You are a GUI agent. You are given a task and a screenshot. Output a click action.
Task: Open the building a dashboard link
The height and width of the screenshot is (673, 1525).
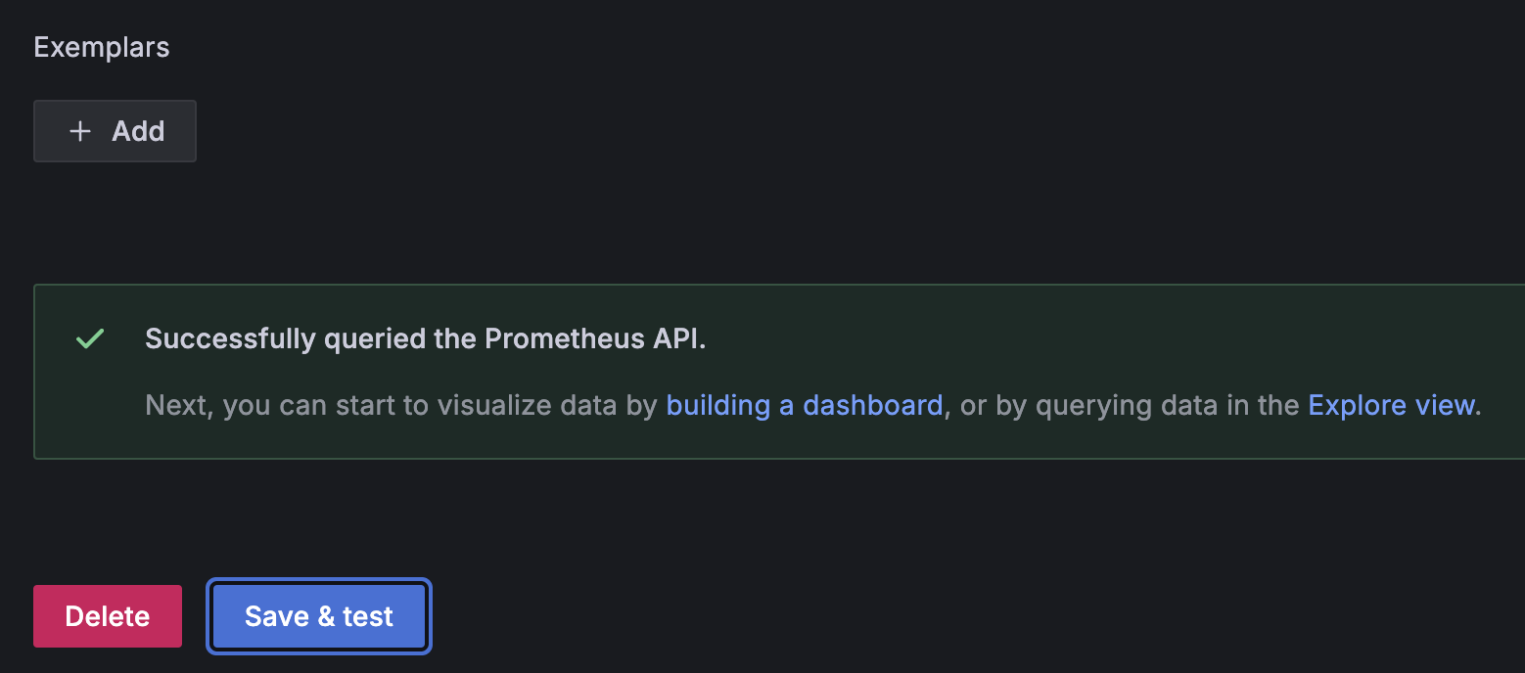804,405
